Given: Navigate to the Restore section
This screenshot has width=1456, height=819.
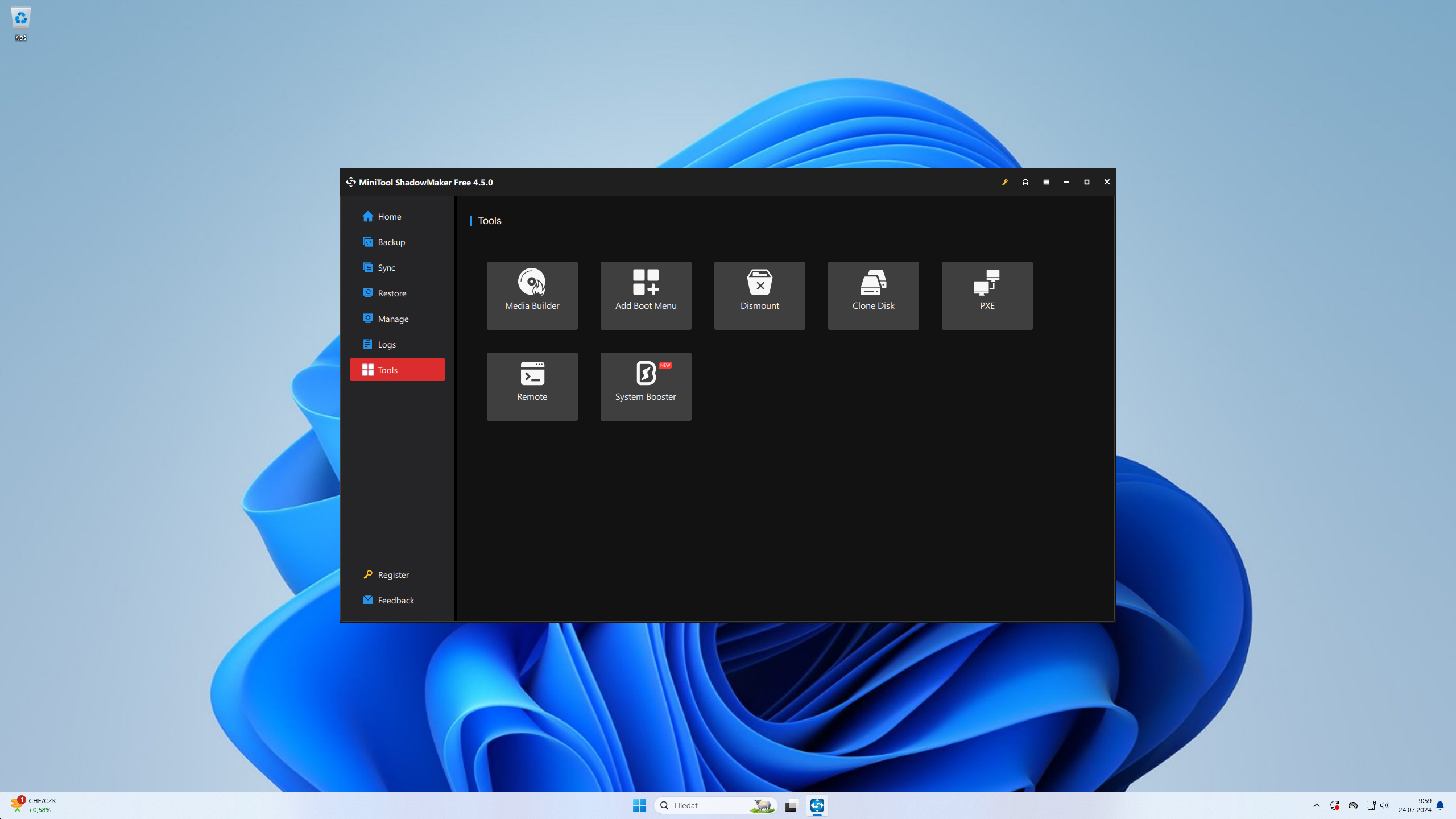Looking at the screenshot, I should [x=391, y=293].
